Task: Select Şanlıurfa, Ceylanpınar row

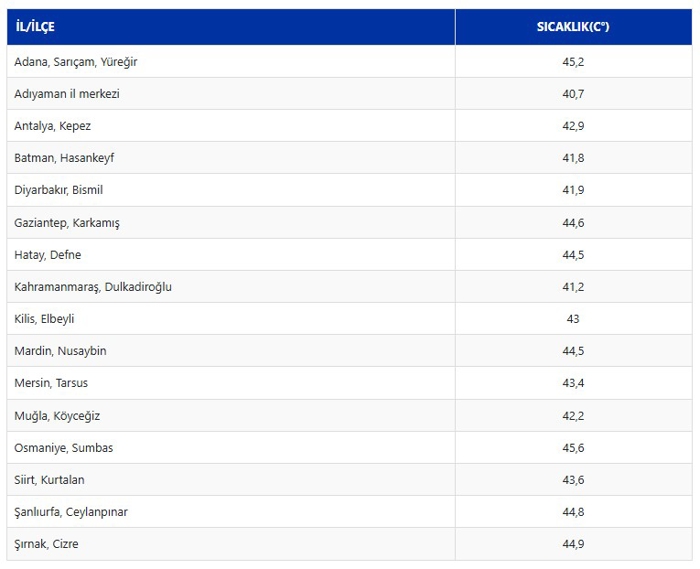Action: [x=71, y=512]
